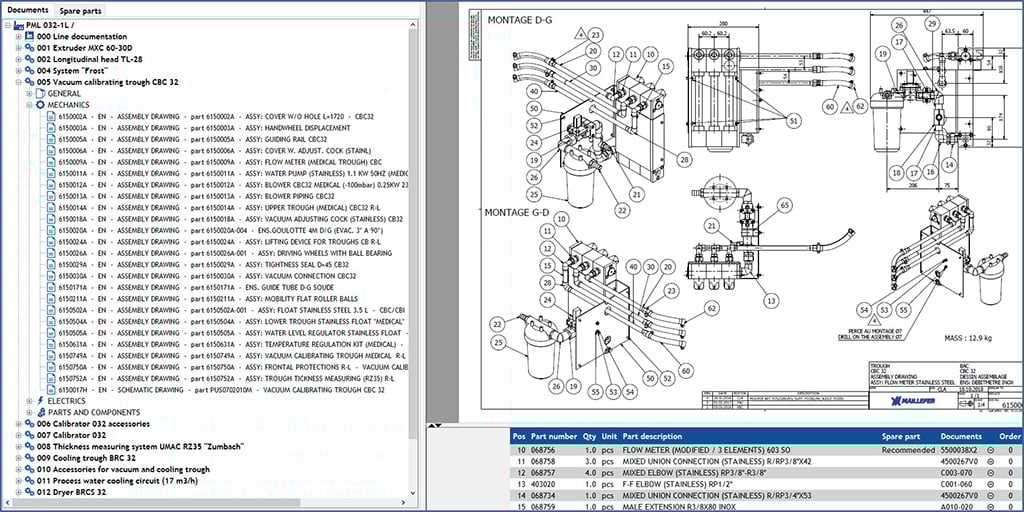This screenshot has height=512, width=1024.
Task: Expand the ELECTRICS folder
Action: (x=29, y=401)
